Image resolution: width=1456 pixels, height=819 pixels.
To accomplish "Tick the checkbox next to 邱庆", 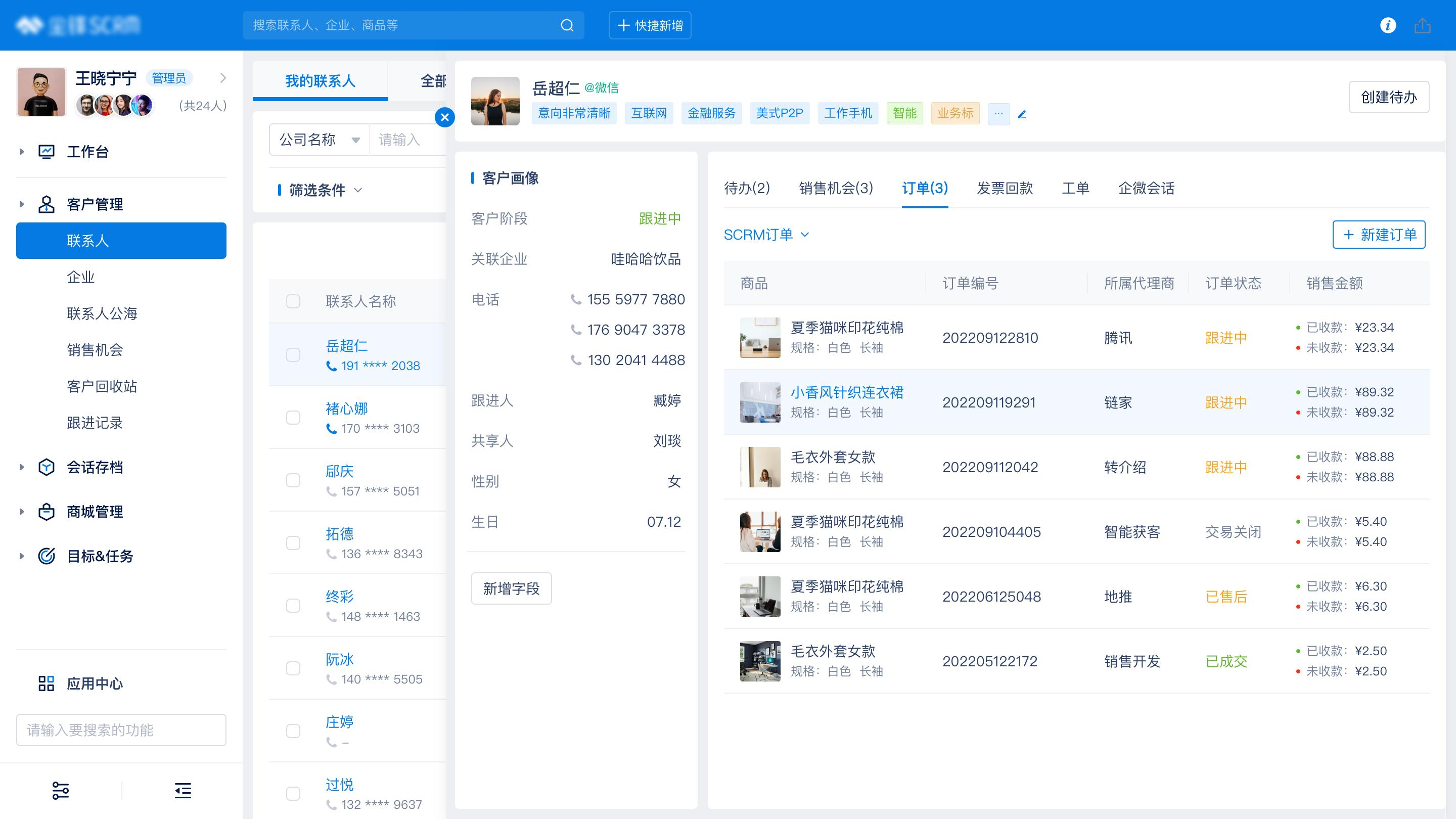I will (293, 480).
